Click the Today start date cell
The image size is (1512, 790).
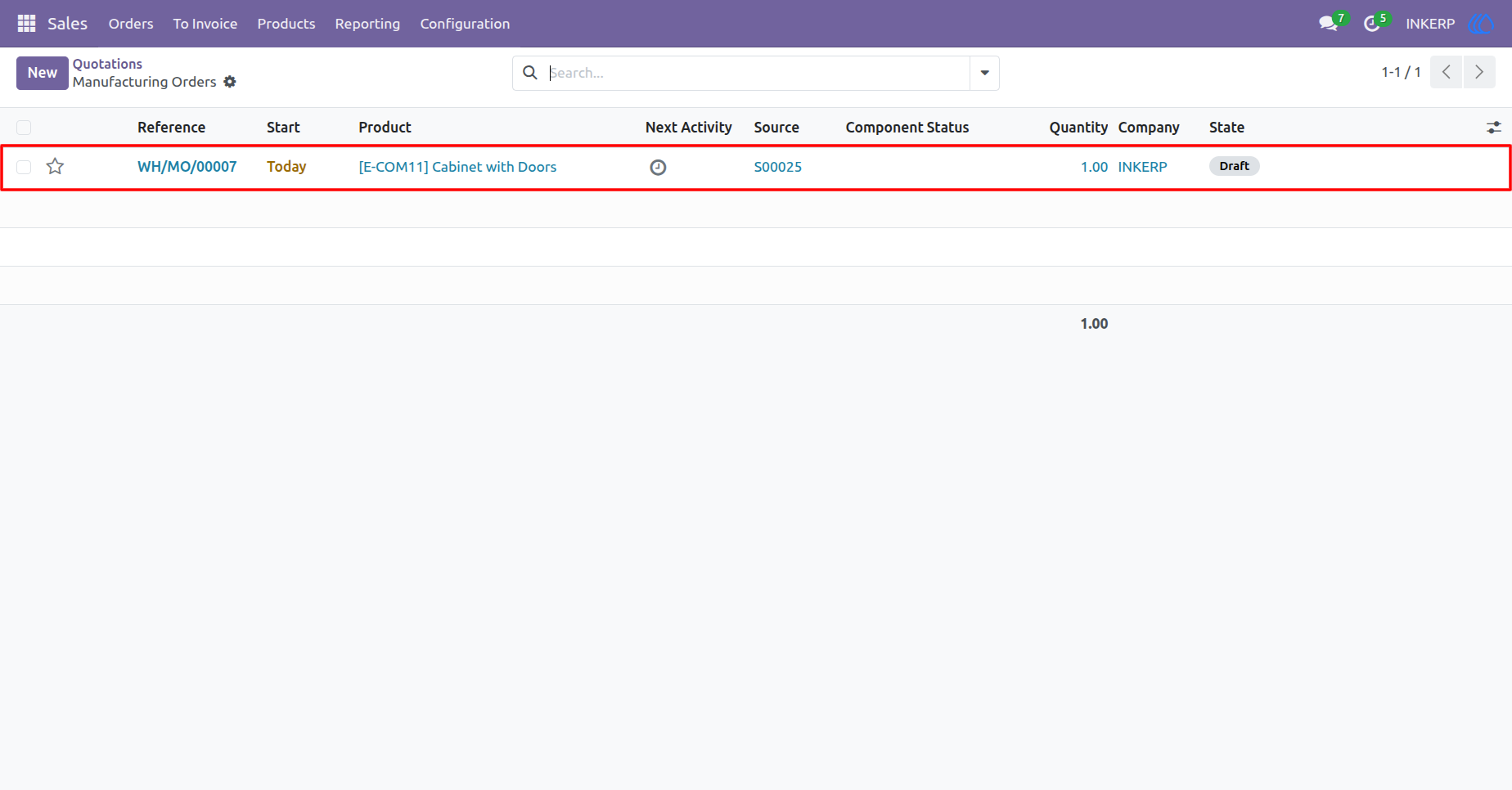coord(286,167)
